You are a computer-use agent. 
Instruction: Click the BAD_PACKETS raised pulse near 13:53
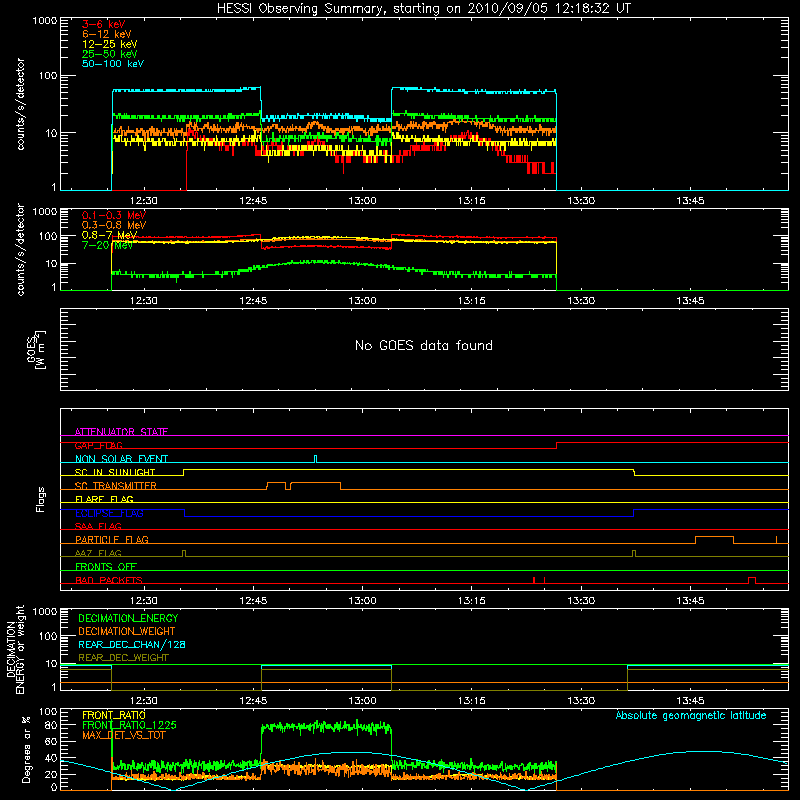pyautogui.click(x=752, y=580)
